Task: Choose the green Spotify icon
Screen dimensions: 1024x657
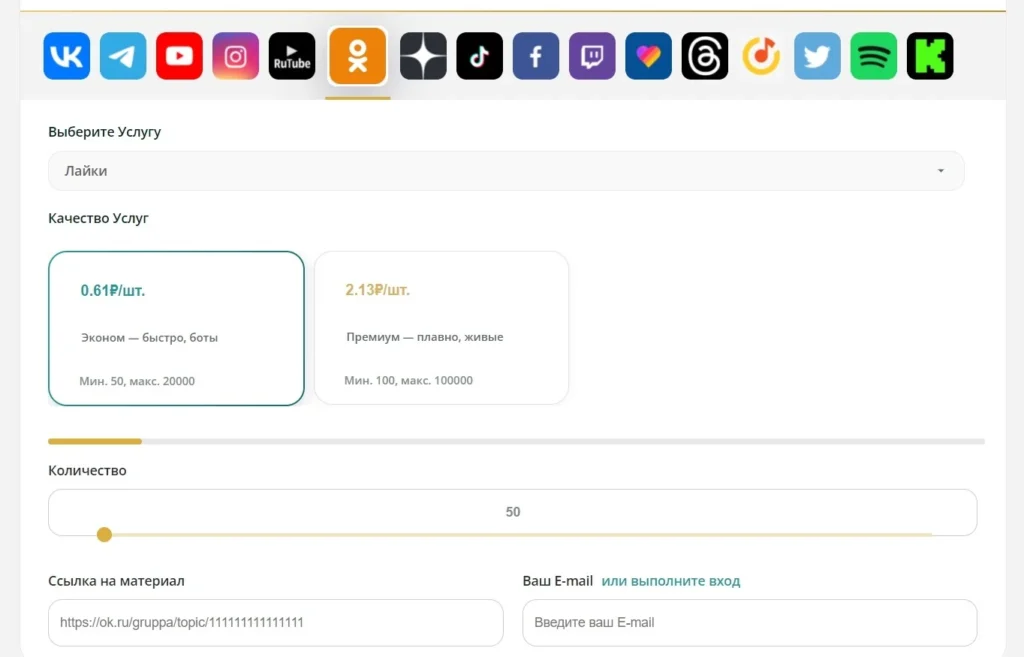Action: point(874,56)
